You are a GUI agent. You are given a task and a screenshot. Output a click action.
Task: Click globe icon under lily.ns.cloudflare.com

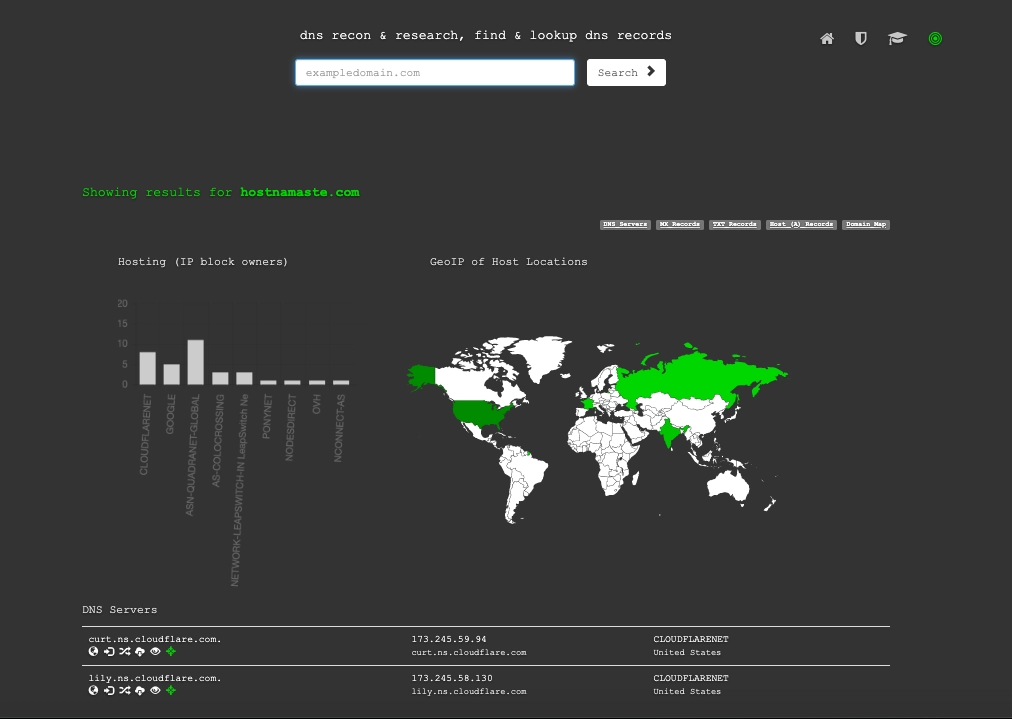[94, 691]
